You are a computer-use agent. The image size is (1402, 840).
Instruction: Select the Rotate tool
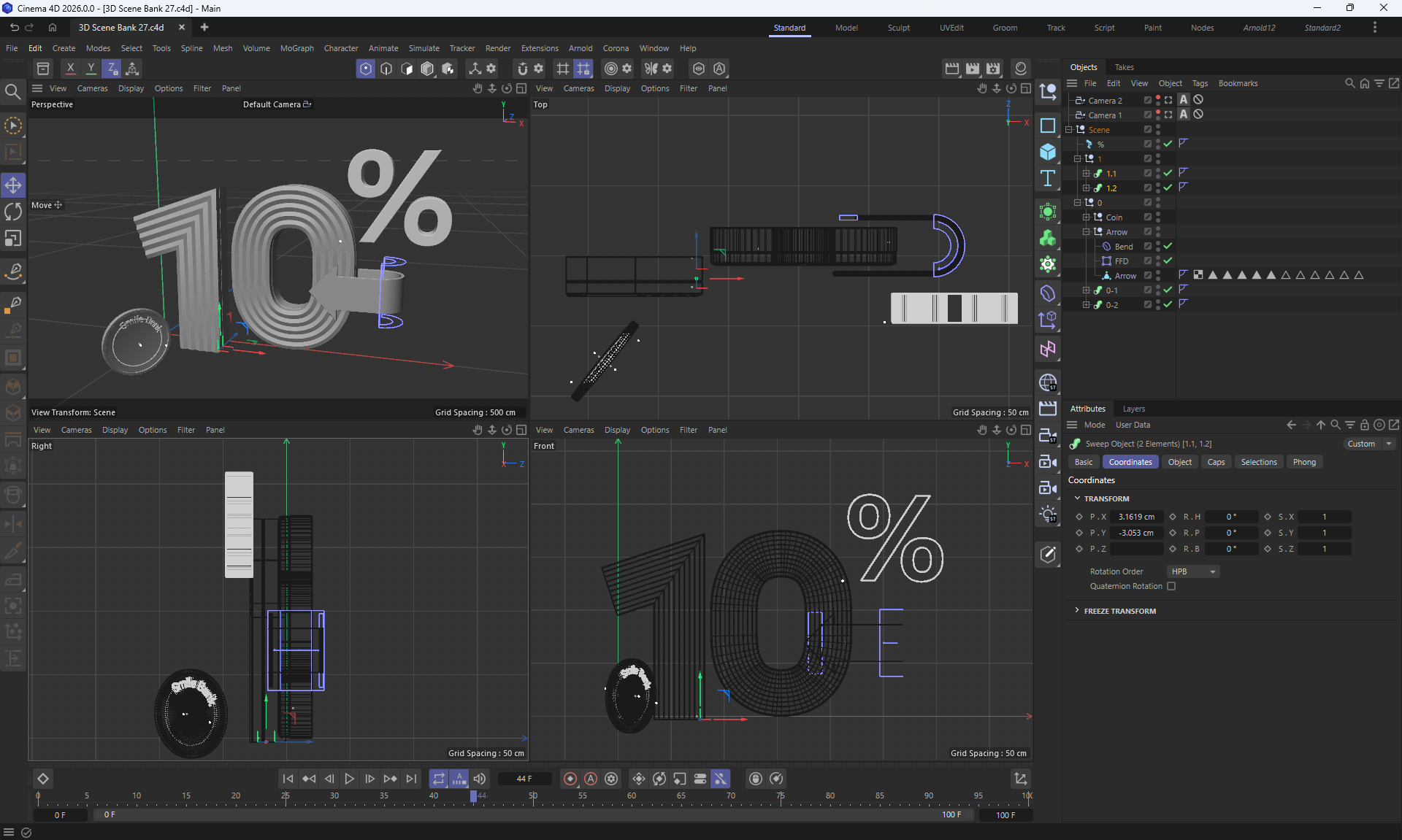(x=13, y=212)
